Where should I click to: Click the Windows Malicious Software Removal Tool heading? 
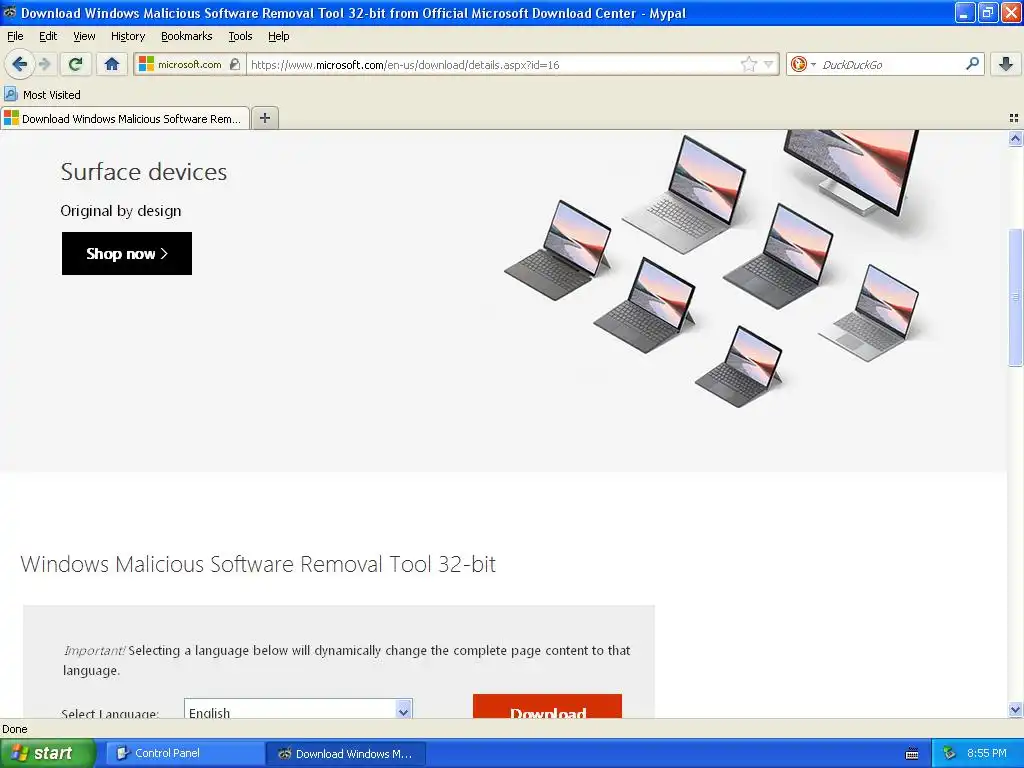click(258, 564)
